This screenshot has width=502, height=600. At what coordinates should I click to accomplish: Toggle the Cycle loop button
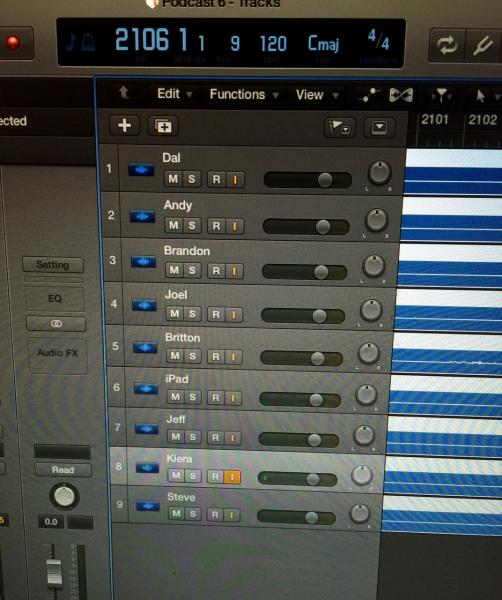[447, 45]
